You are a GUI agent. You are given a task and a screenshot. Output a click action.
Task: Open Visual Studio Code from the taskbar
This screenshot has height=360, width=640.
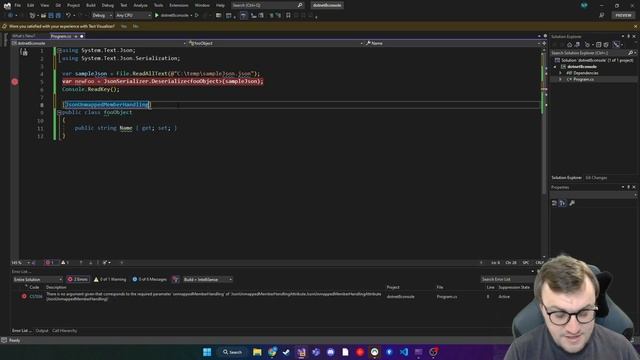click(404, 352)
